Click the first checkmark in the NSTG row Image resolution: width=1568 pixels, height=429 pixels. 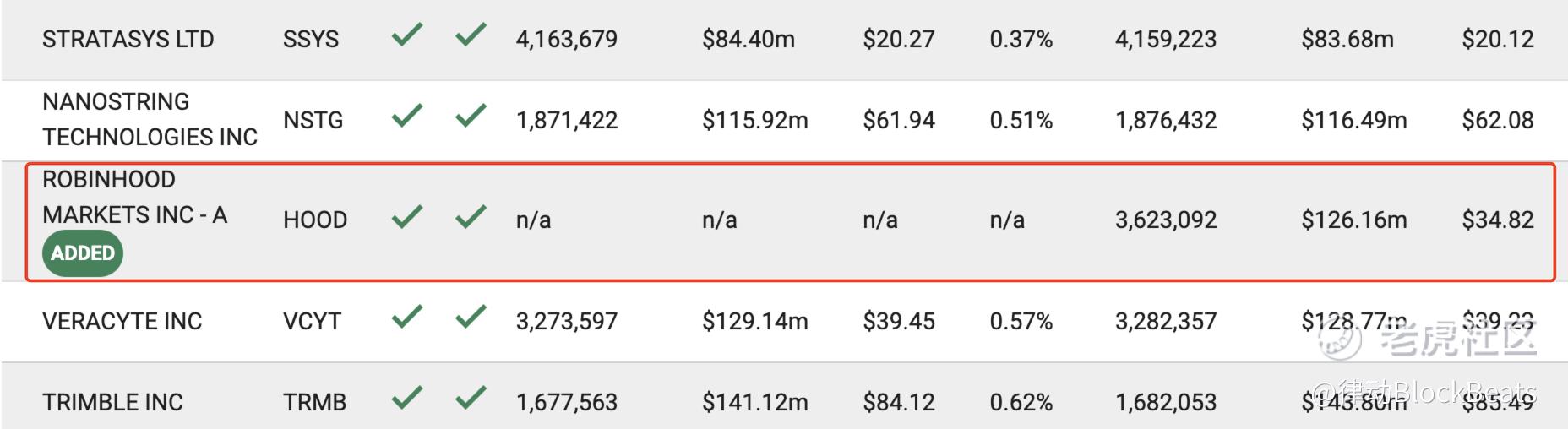tap(406, 116)
